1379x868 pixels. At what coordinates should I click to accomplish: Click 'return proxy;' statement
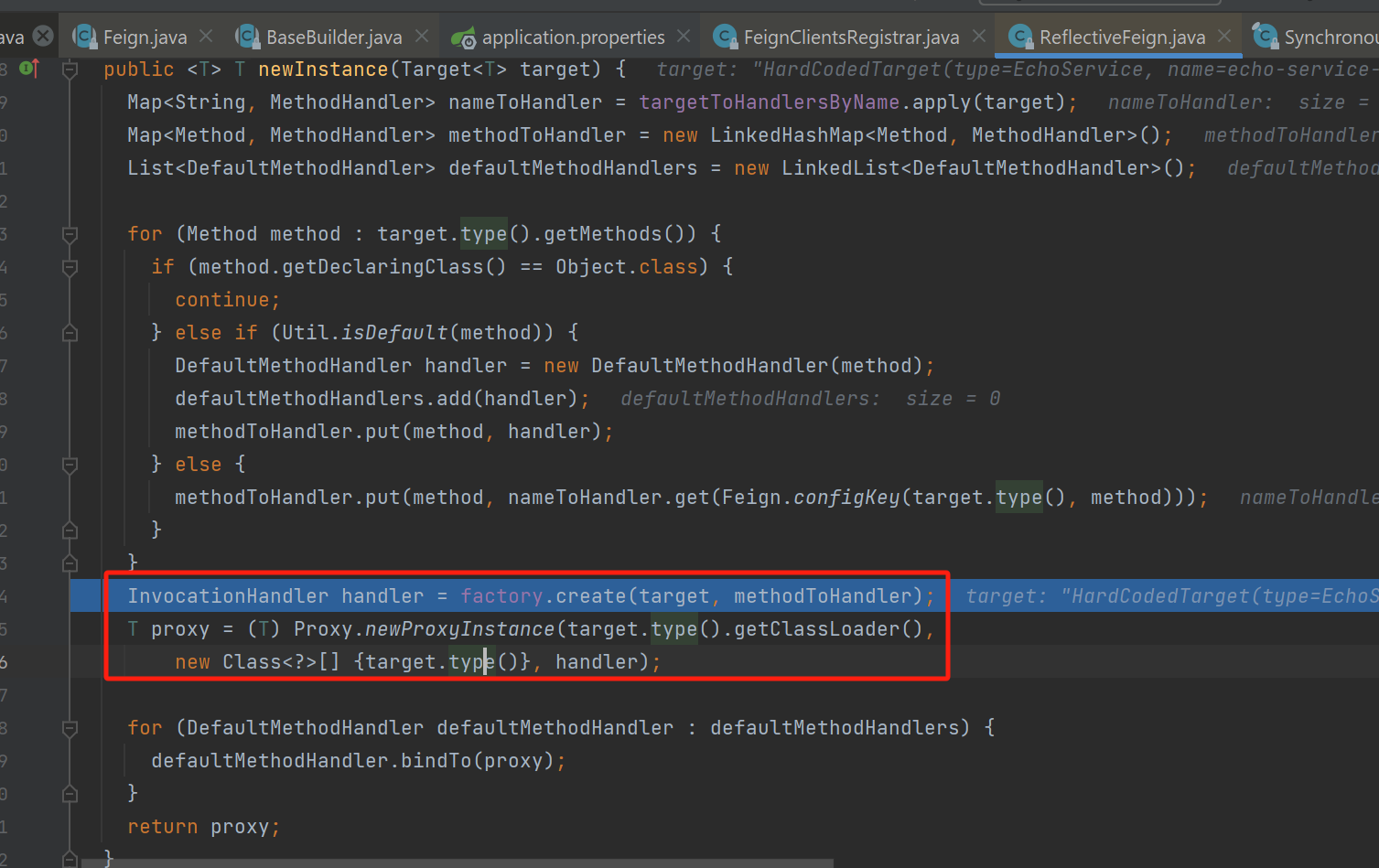coord(204,827)
